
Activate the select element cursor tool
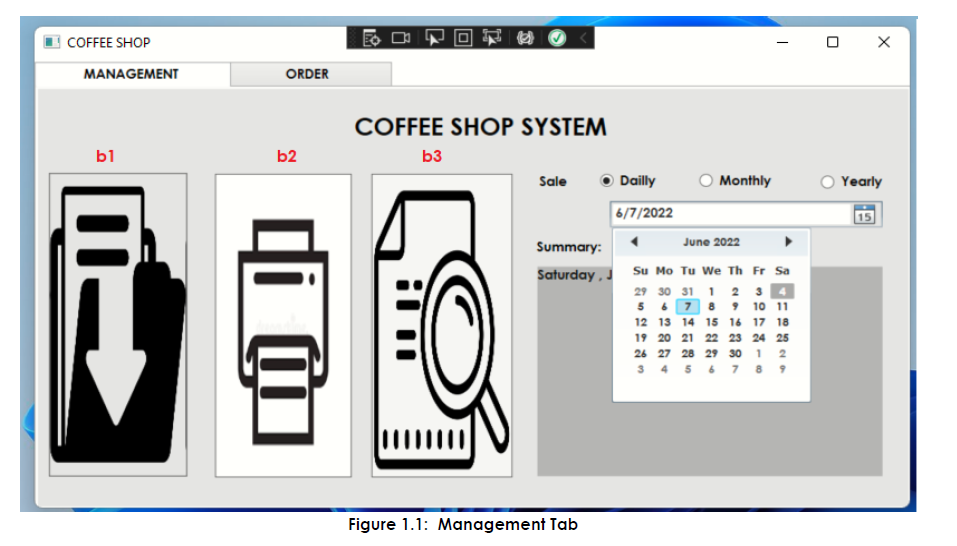click(434, 38)
